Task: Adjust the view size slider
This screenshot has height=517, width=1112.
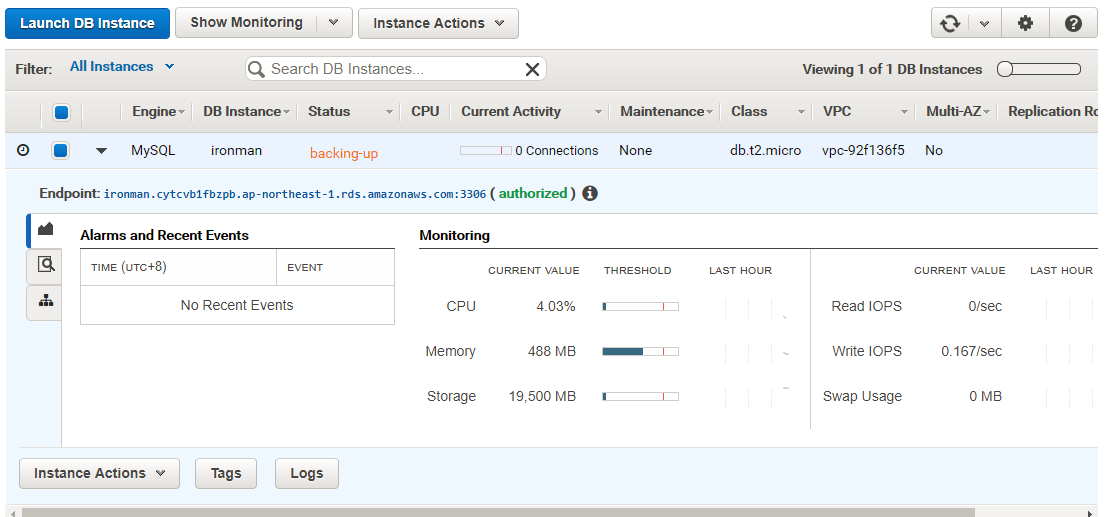Action: tap(1039, 69)
